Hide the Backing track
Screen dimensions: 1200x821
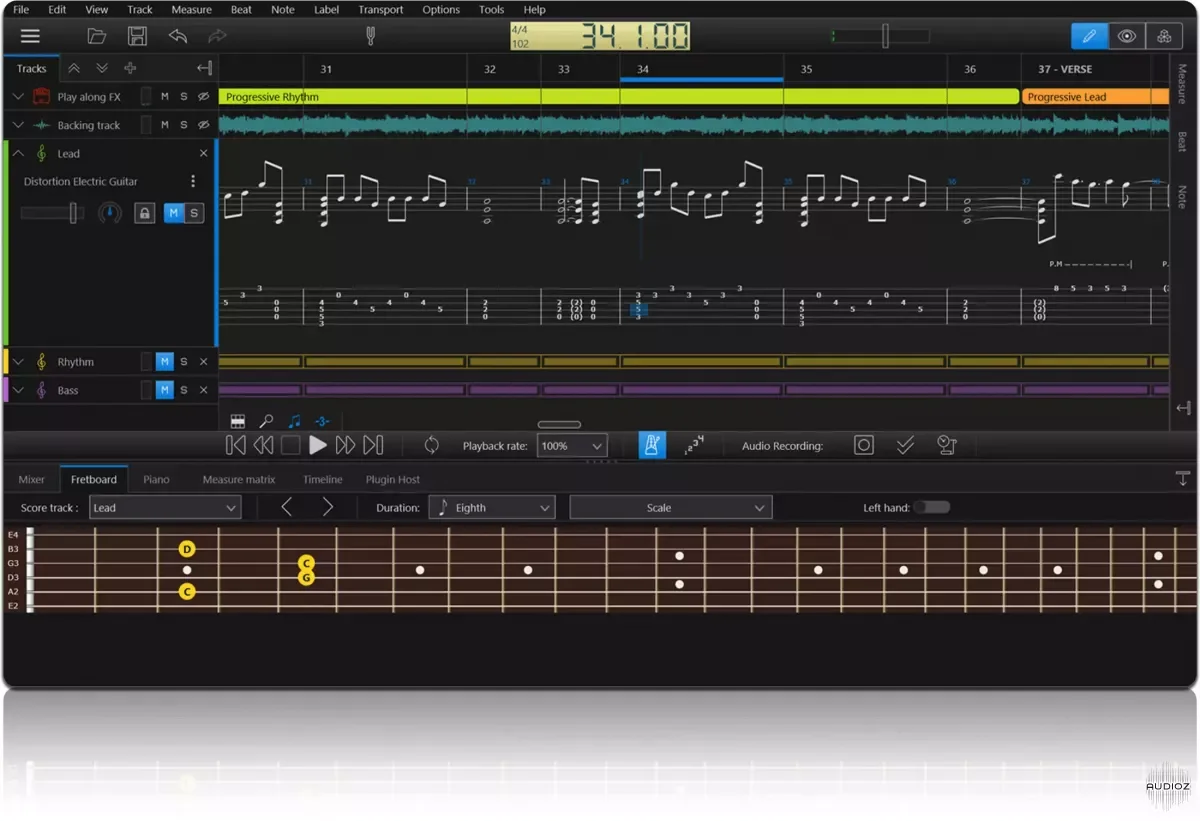(x=204, y=125)
